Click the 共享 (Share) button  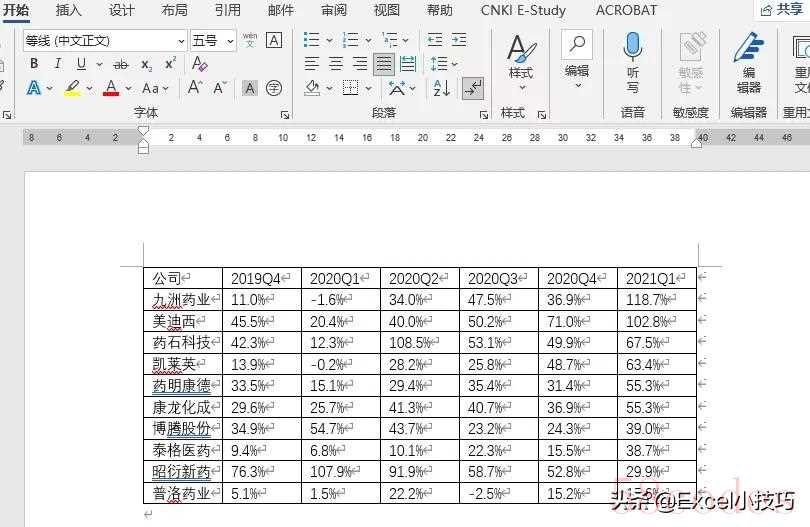(781, 10)
